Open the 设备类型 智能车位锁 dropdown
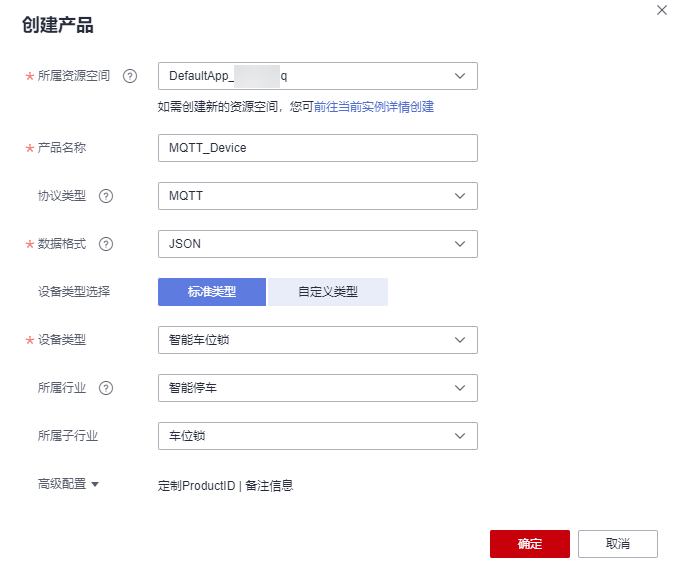 click(317, 340)
